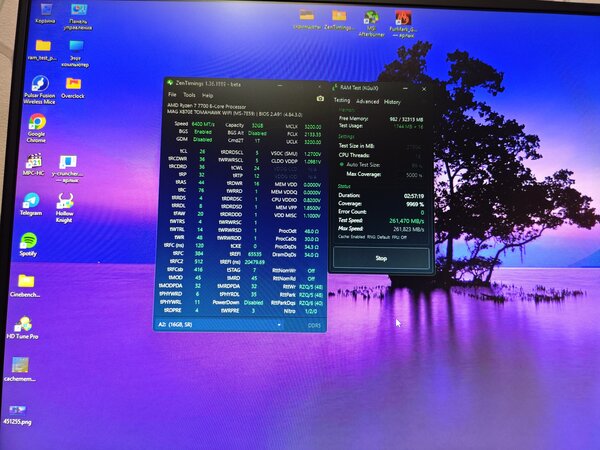Select the FCLK 2133.33 value
This screenshot has width=600, height=450.
pyautogui.click(x=313, y=135)
